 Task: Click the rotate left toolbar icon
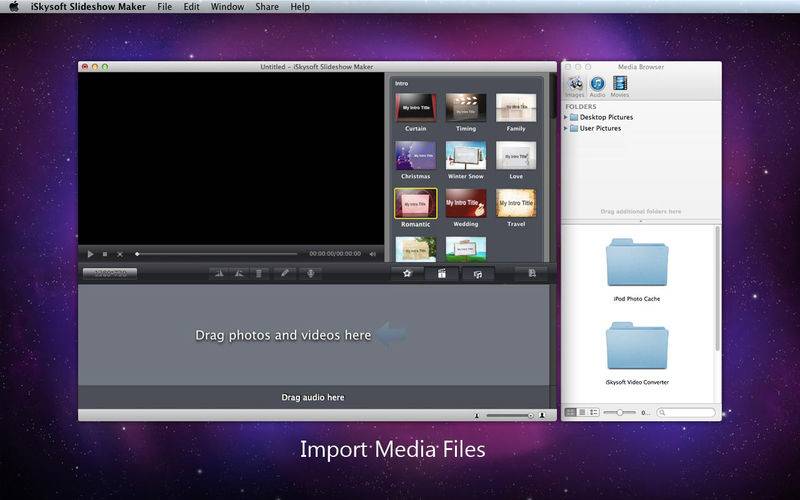tap(219, 273)
